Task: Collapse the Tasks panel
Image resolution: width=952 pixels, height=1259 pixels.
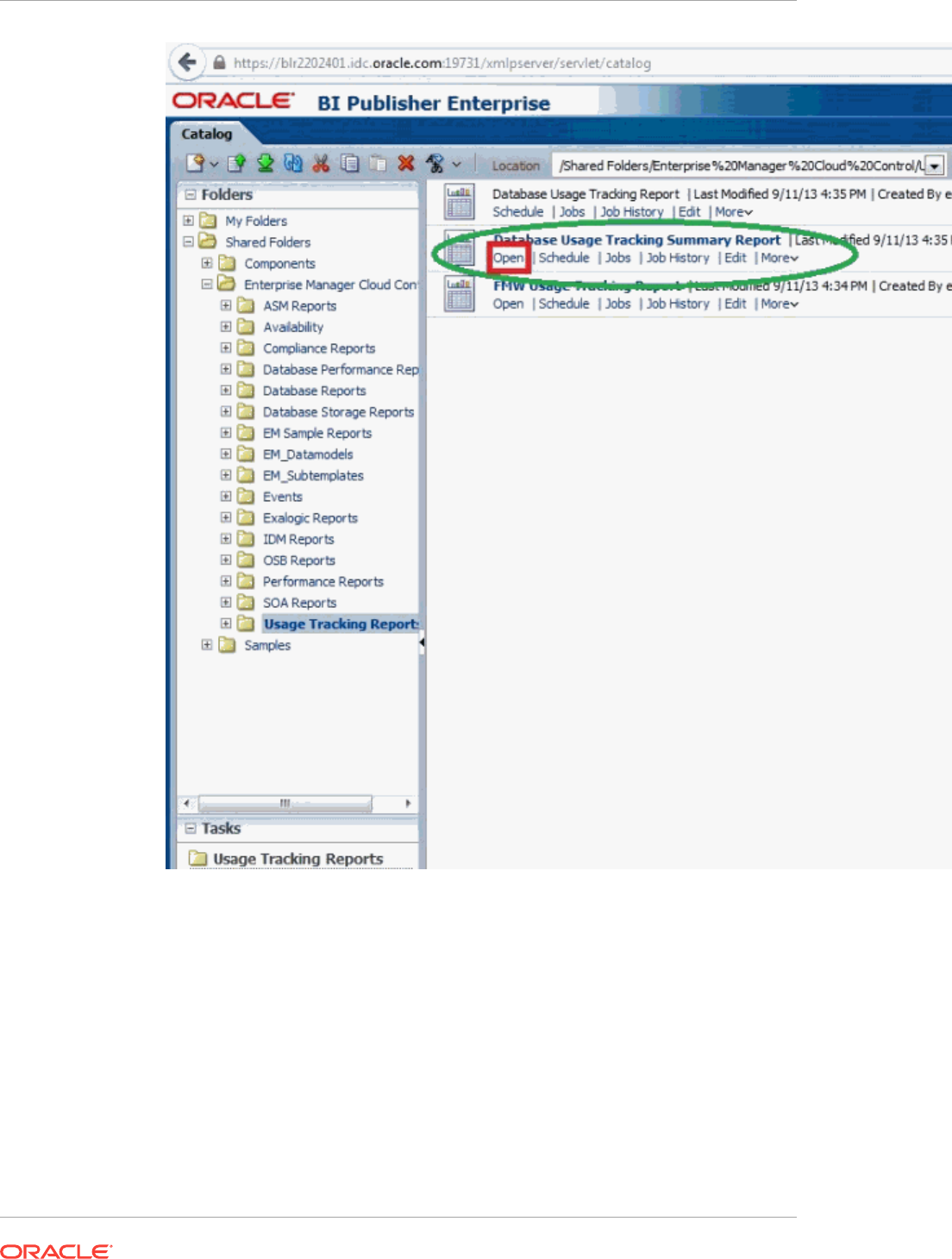Action: (x=191, y=828)
